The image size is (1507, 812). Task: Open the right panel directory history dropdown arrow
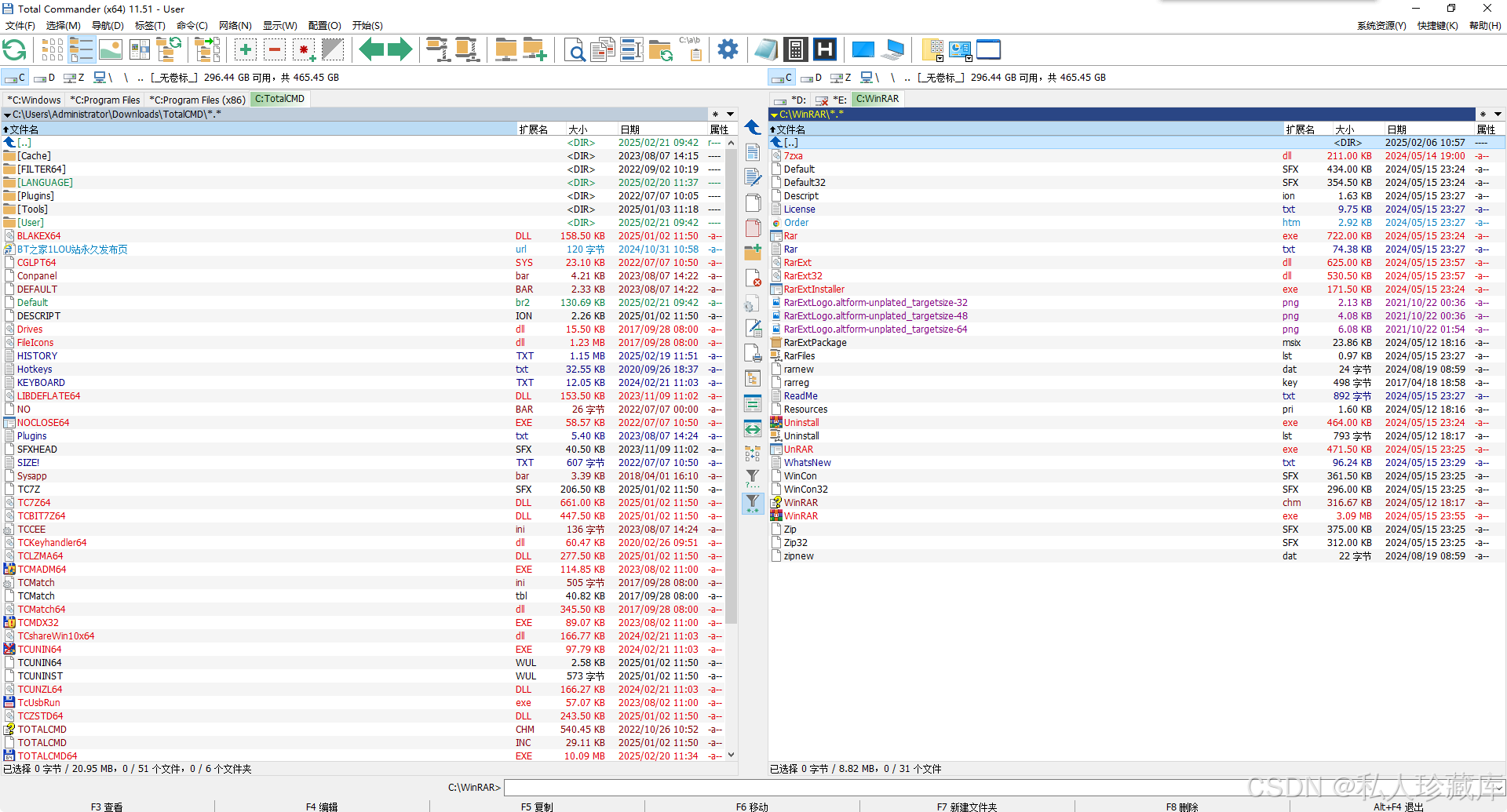tap(1498, 115)
